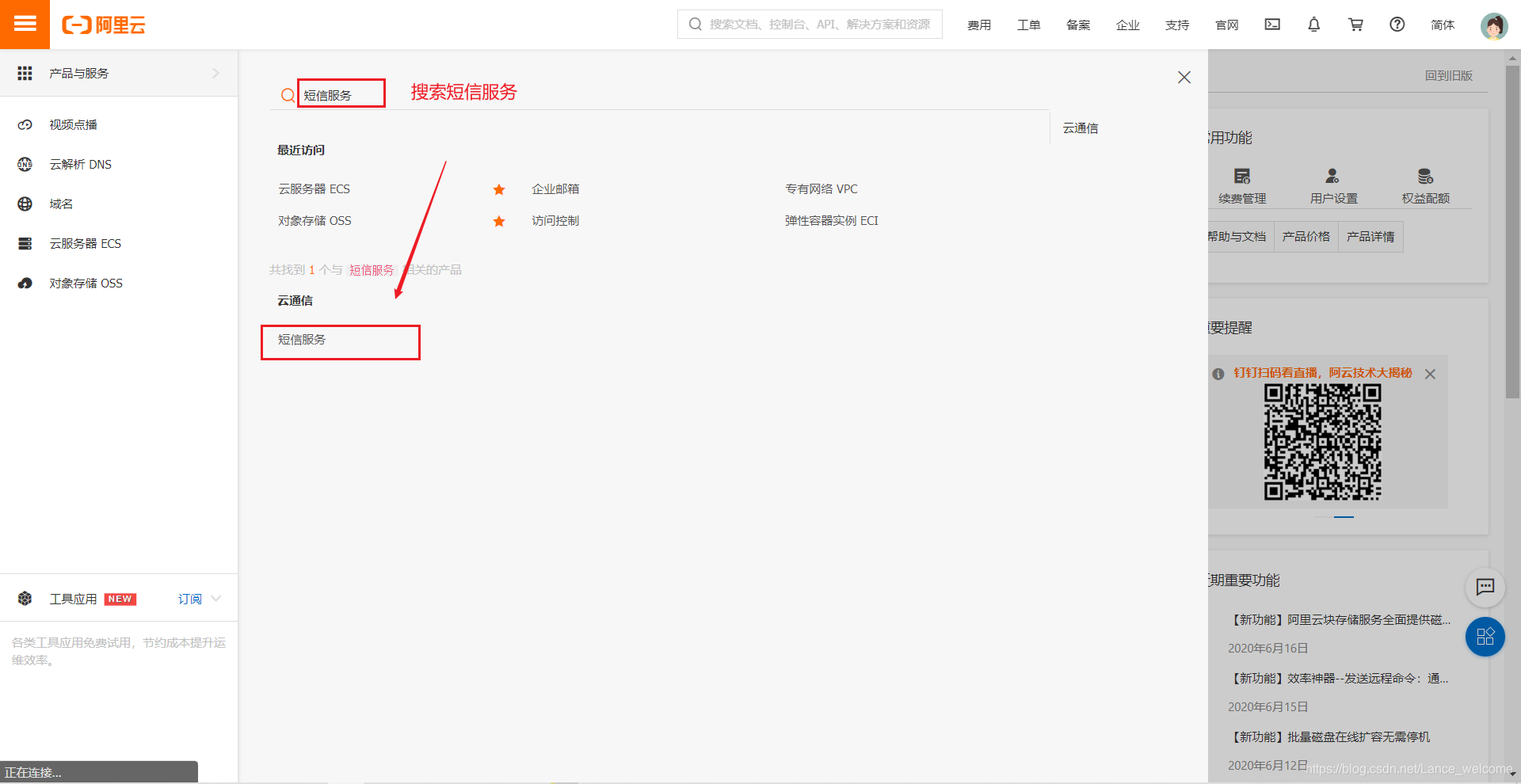Click the 用户设置 icon
The image size is (1521, 784).
click(1332, 176)
